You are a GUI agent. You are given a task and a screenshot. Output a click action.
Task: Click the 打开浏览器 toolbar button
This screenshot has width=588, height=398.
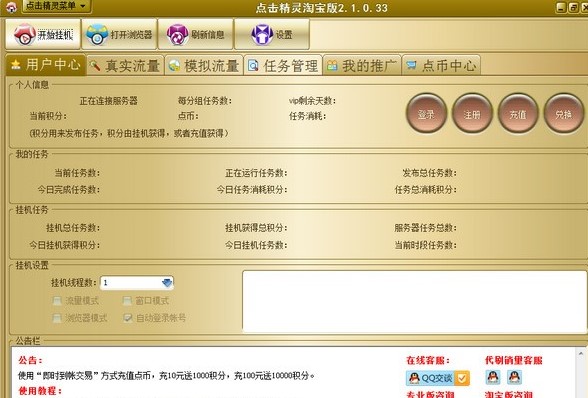click(119, 35)
